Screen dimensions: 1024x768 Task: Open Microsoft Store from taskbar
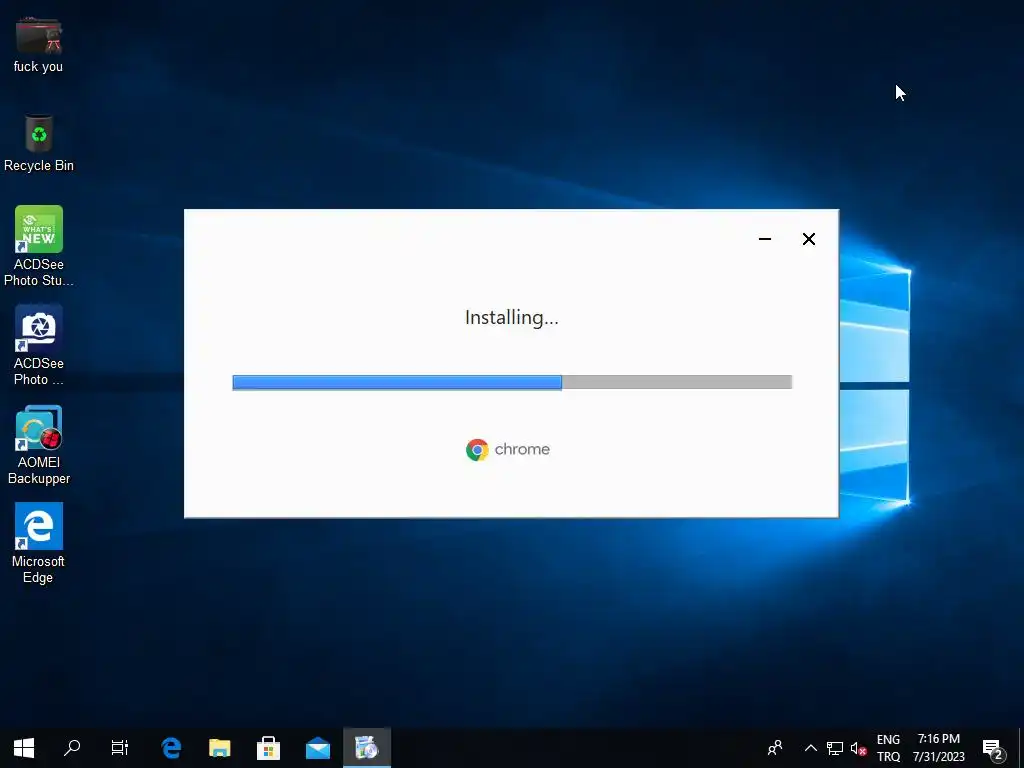(268, 748)
